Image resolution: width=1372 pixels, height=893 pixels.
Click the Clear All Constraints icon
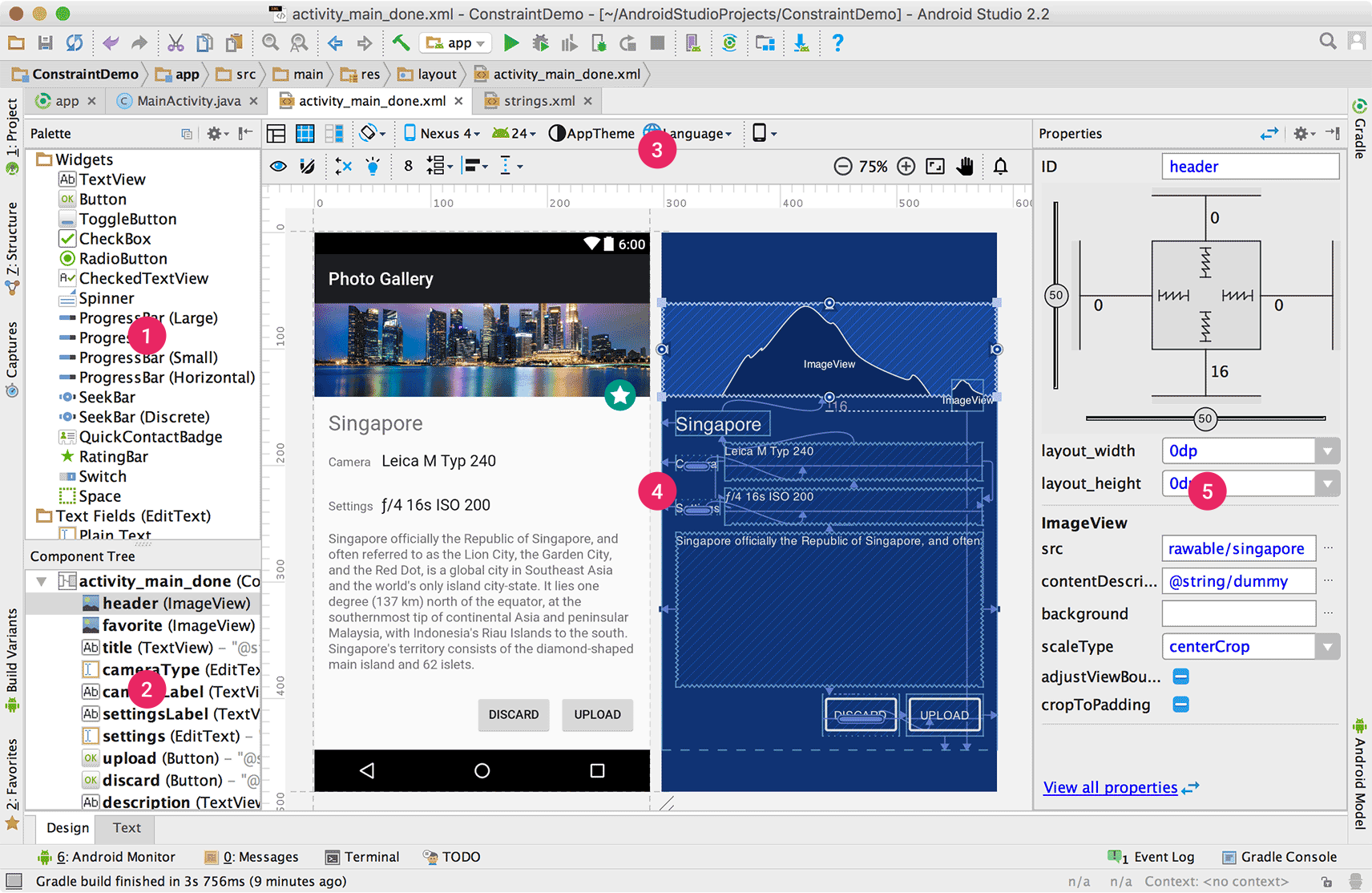[344, 166]
